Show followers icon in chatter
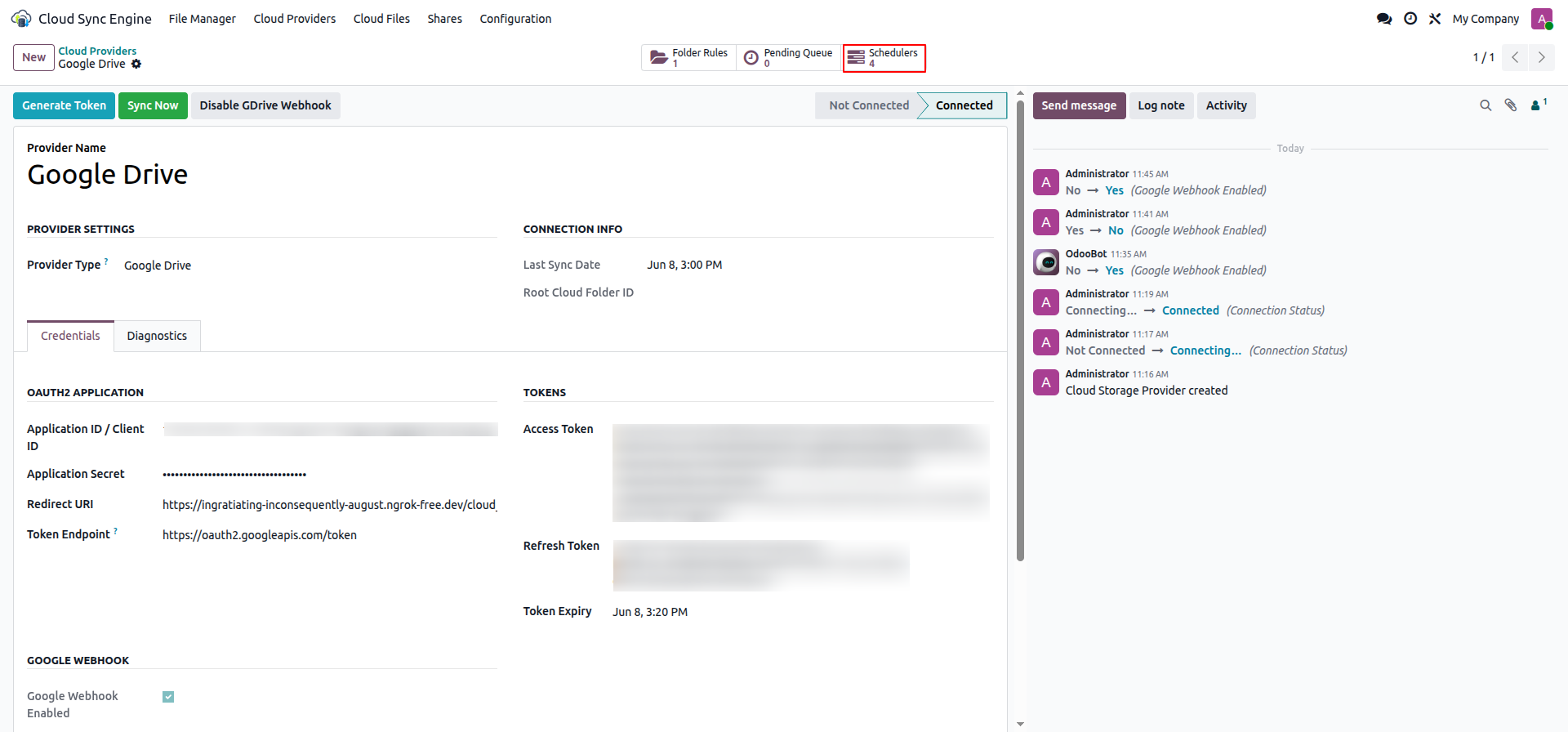This screenshot has width=1568, height=732. click(1539, 105)
